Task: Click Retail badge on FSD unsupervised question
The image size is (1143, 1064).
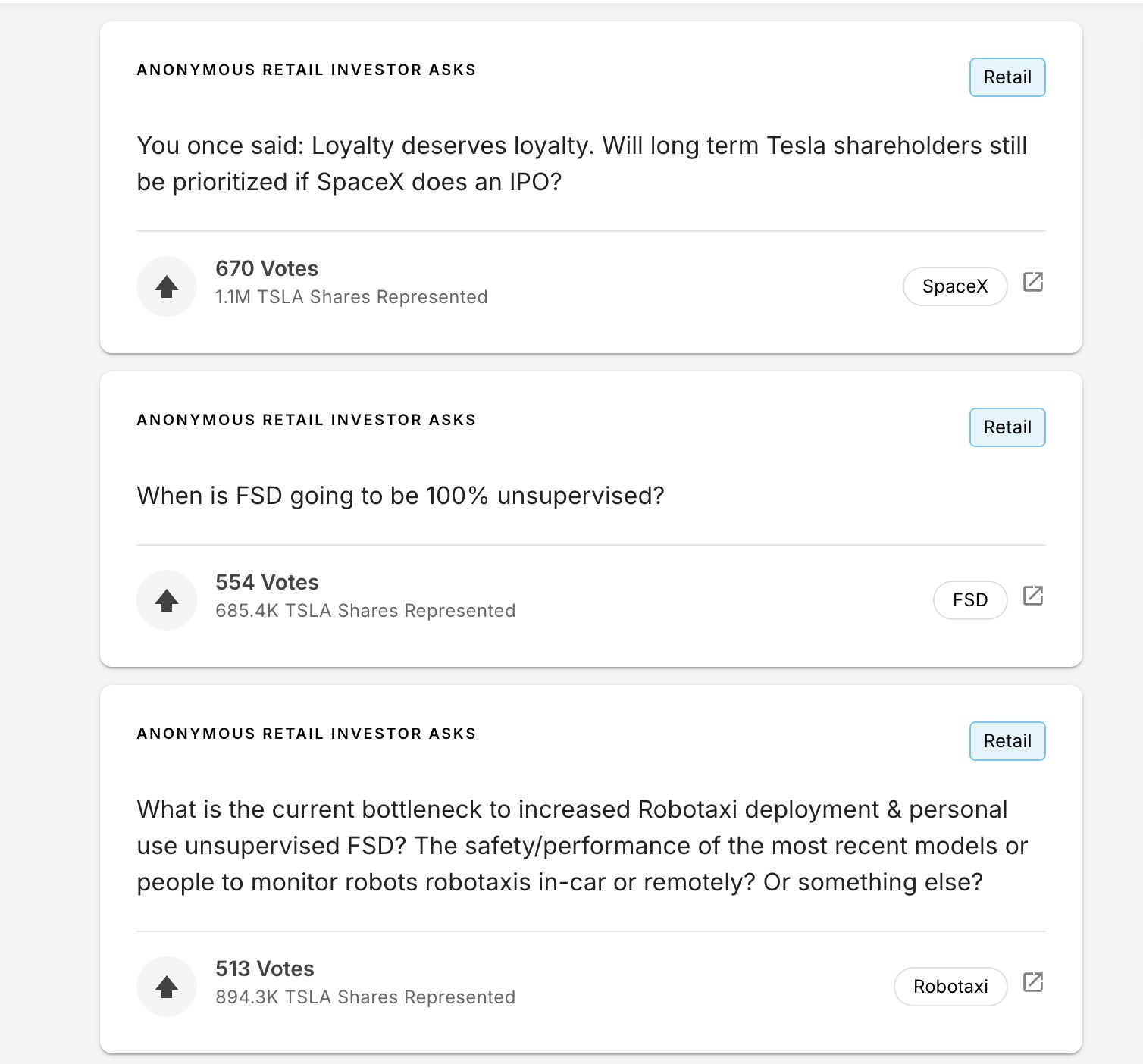Action: 1007,427
